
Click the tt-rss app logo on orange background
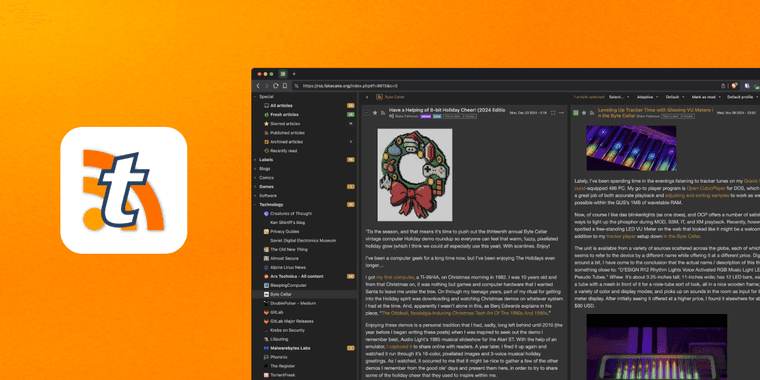pyautogui.click(x=124, y=190)
